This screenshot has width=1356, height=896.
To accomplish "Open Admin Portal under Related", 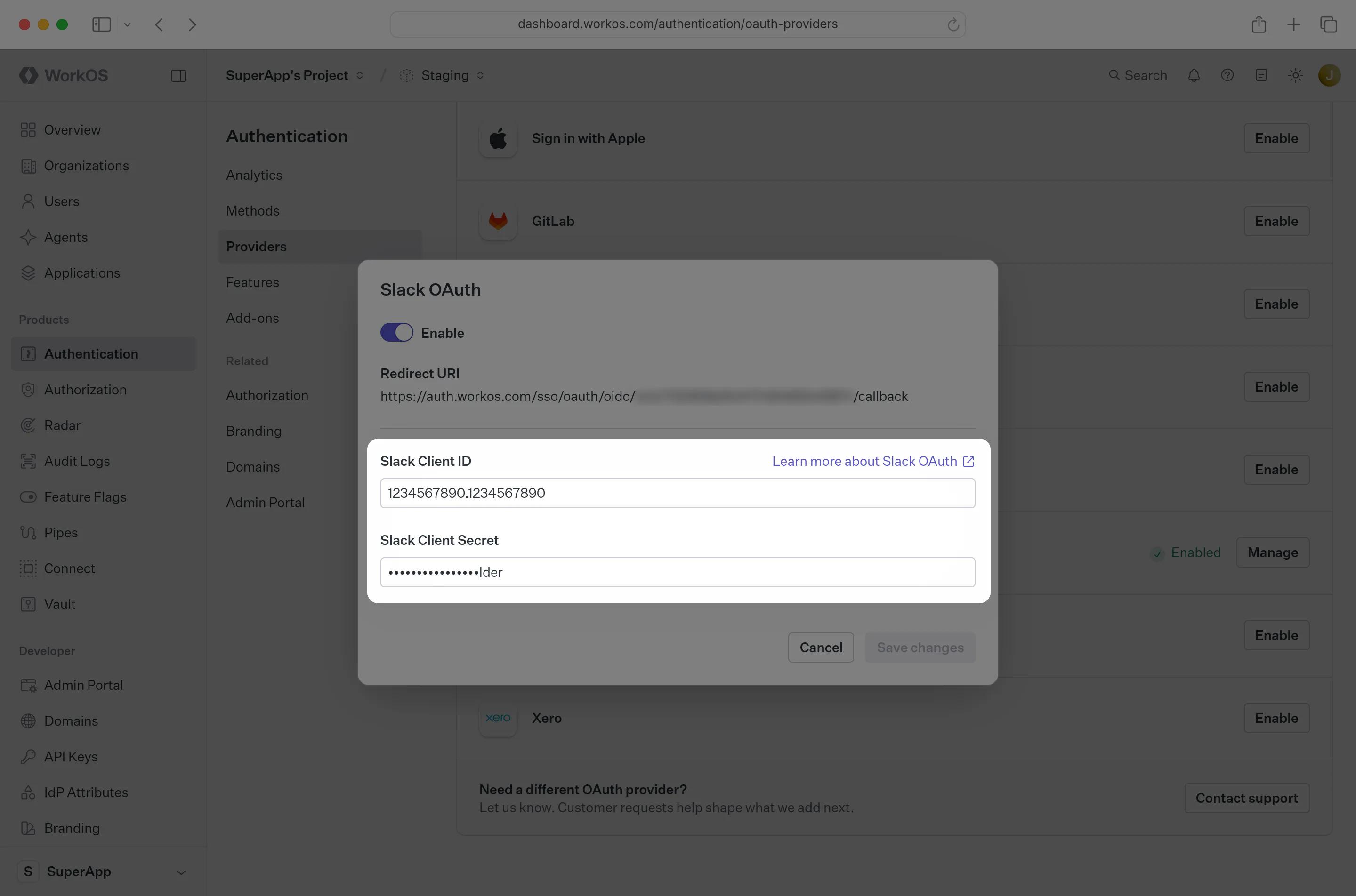I will 265,502.
